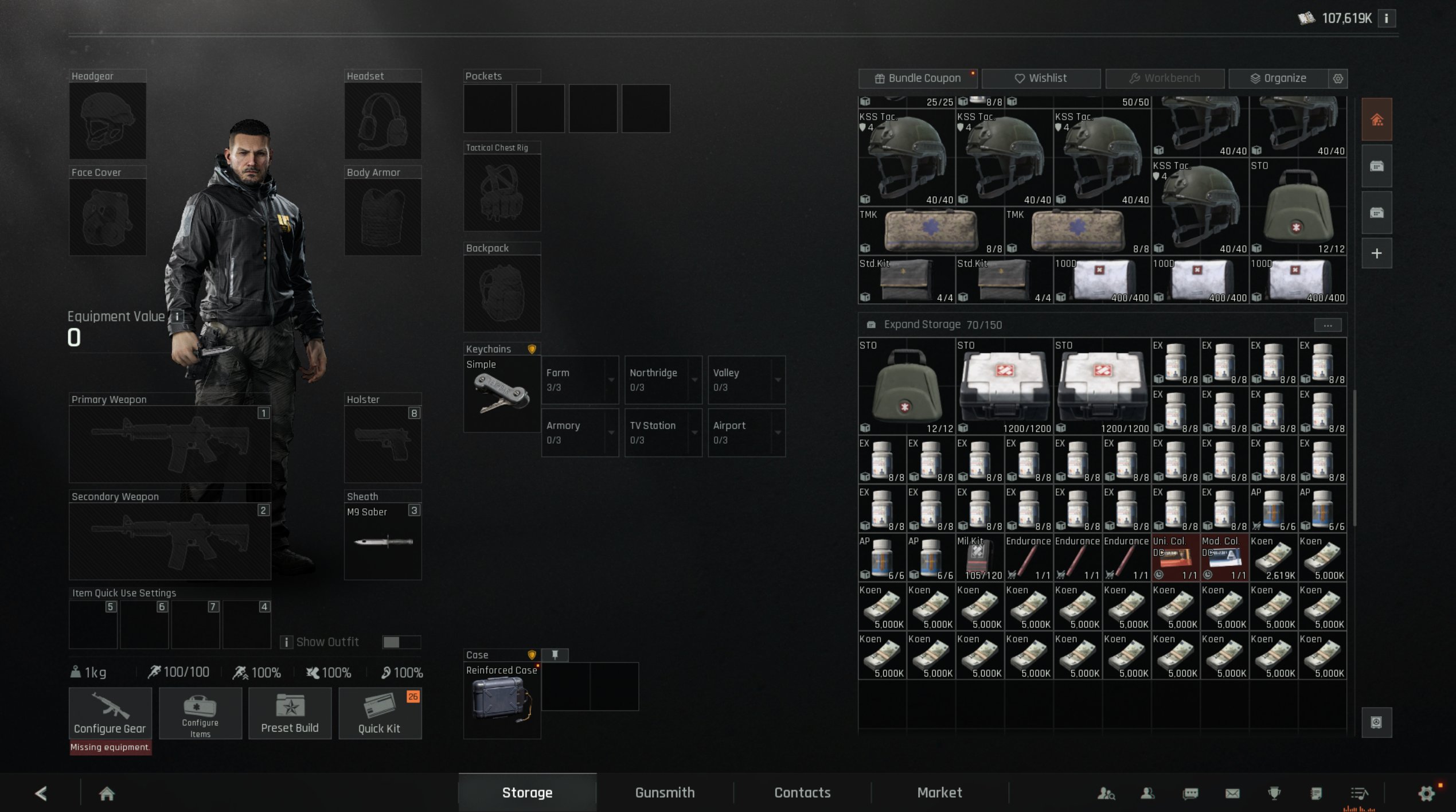Open the chat messages icon
Screen dimensions: 1456x812
pos(1190,794)
